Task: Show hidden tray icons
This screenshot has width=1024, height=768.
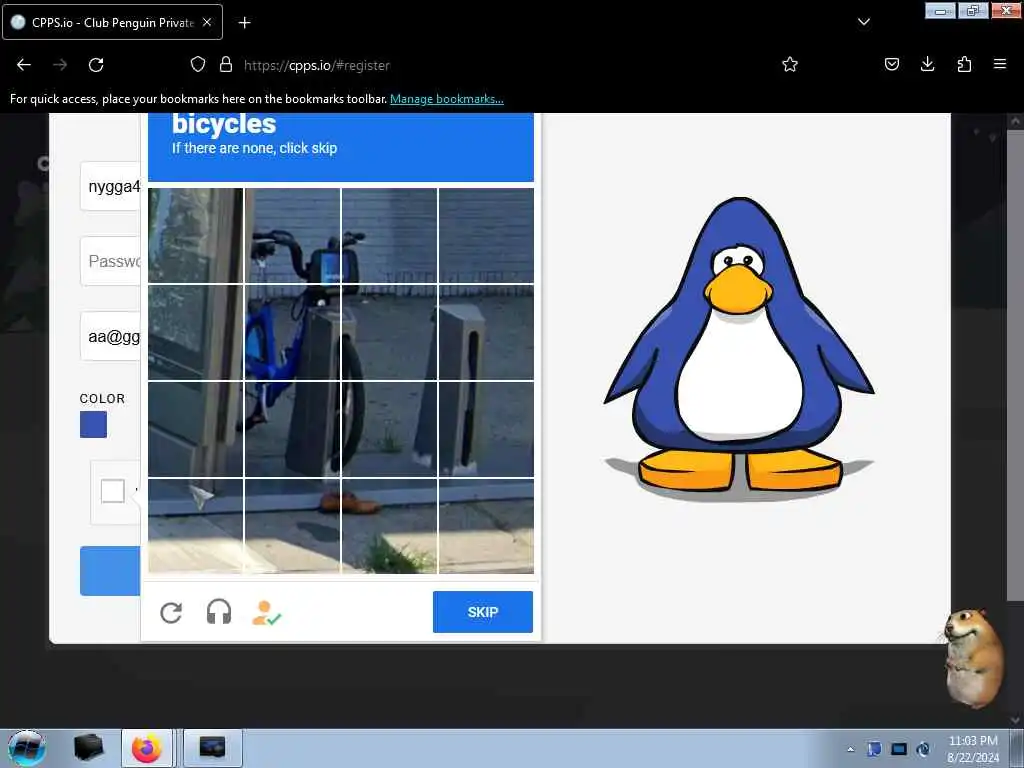Action: coord(850,749)
